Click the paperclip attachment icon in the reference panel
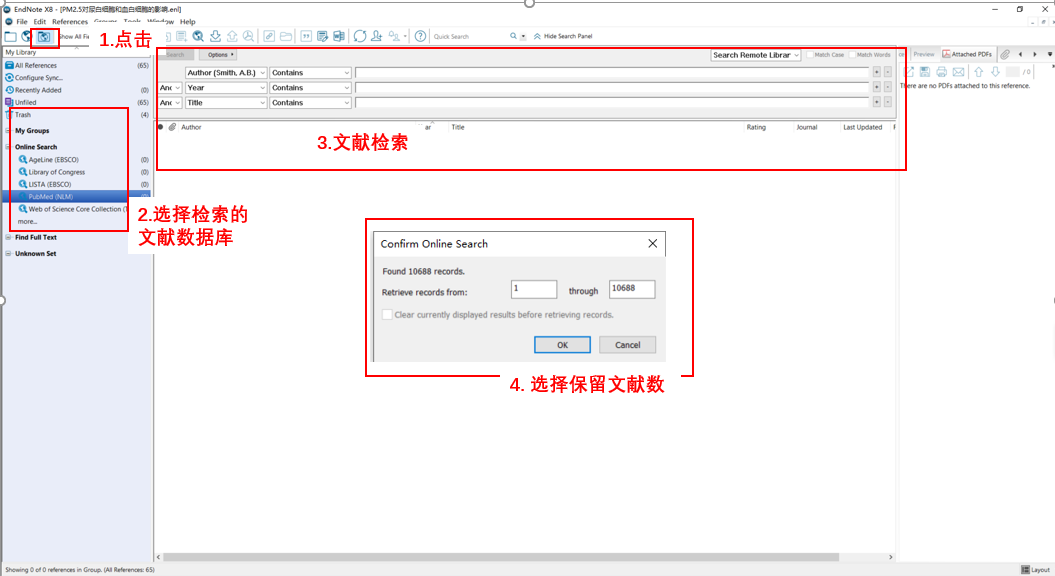Screen dimensions: 1055x576 1005,55
